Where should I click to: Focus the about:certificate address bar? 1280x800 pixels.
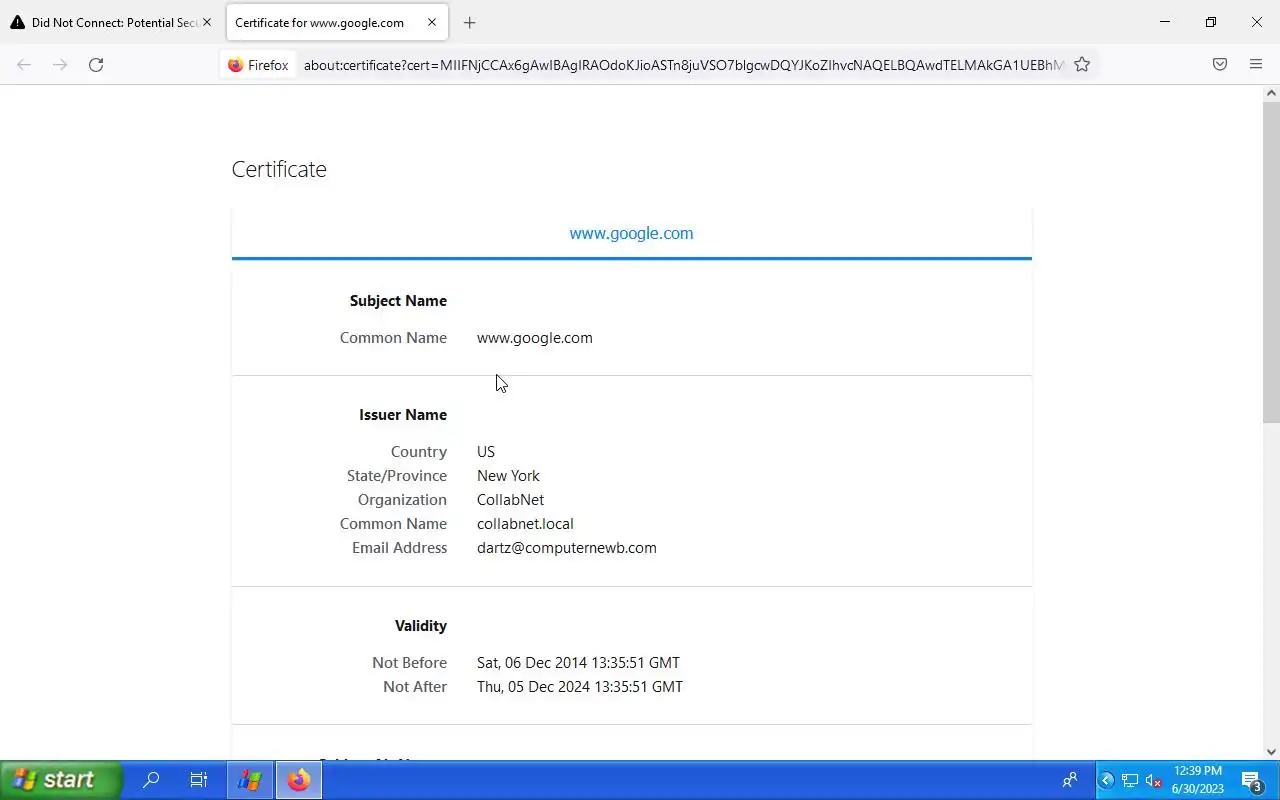682,65
